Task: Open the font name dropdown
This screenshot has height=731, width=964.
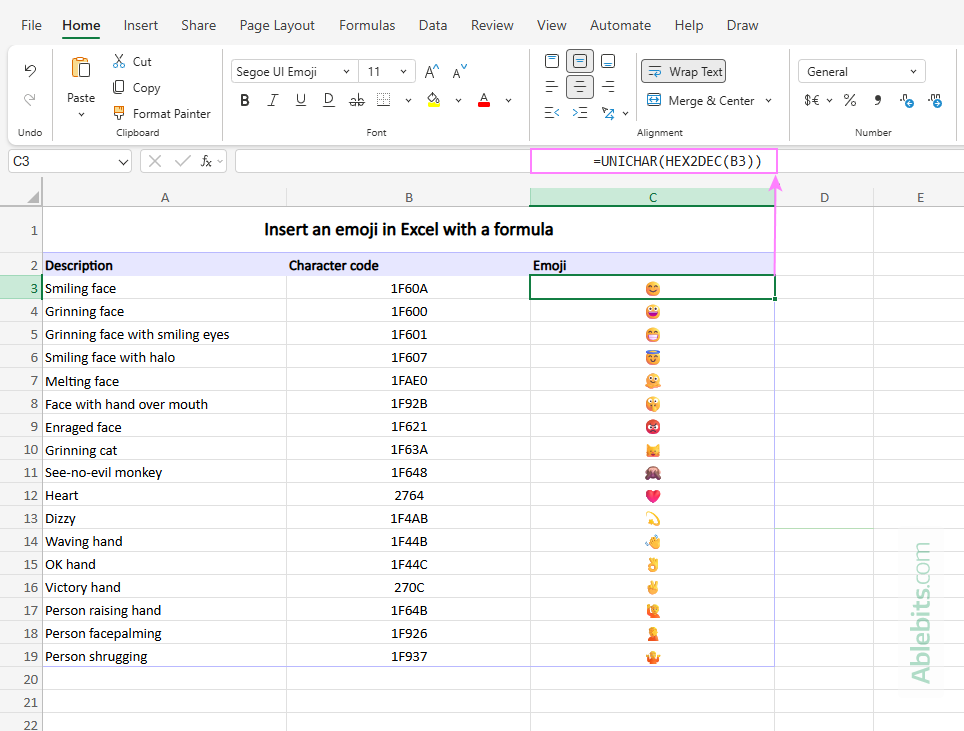Action: click(346, 72)
